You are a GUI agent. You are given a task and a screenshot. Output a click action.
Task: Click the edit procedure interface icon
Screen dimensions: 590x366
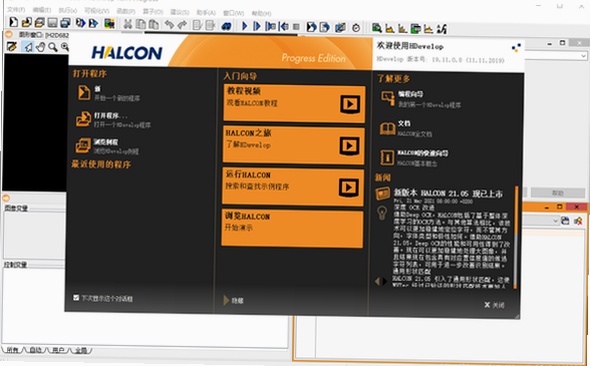click(578, 221)
